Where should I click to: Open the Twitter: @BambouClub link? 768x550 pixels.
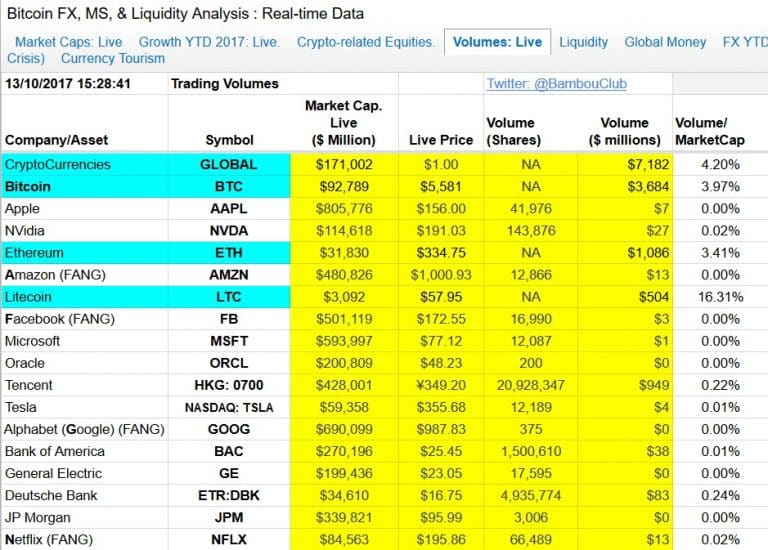(x=556, y=84)
